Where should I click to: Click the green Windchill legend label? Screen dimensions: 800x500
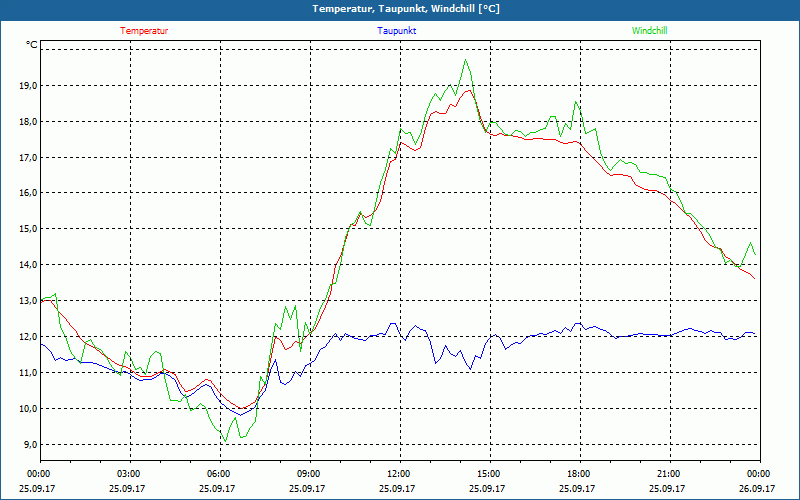point(649,31)
